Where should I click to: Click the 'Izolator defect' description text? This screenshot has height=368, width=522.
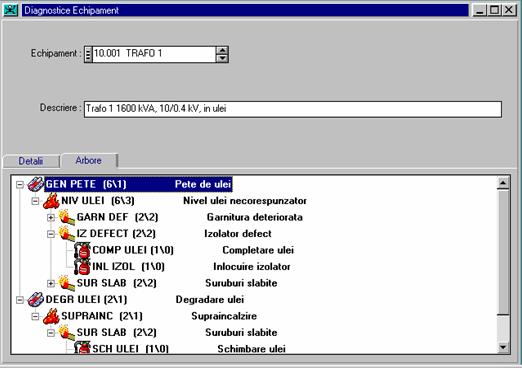pos(238,233)
